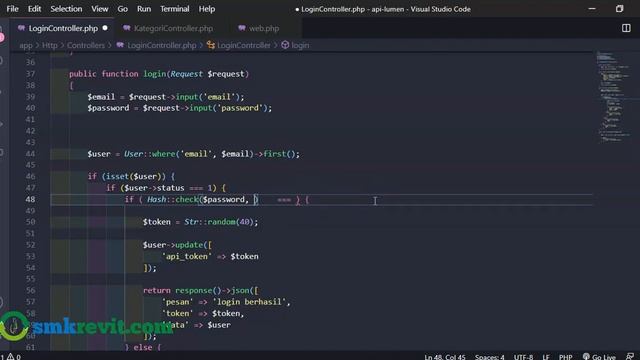Click 'api_token' key on line 53
Viewport: 640px width, 360px height.
[187, 256]
